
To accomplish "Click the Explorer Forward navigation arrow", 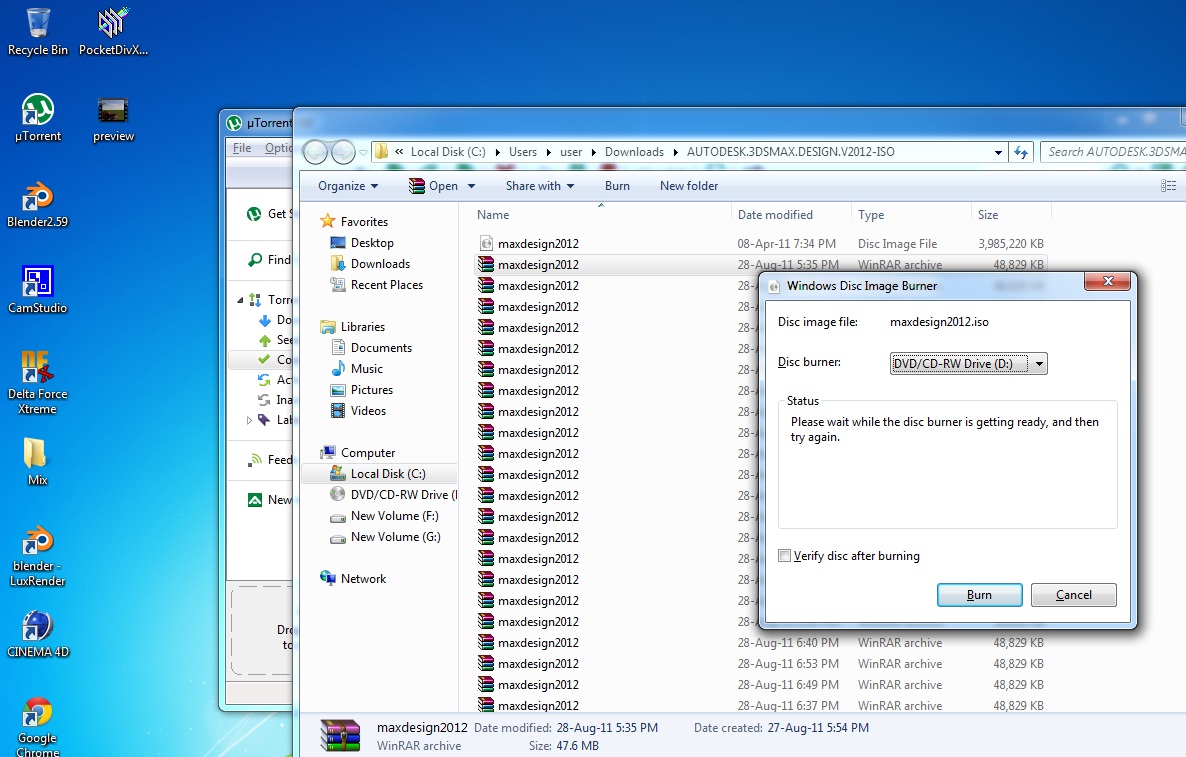I will click(x=343, y=152).
